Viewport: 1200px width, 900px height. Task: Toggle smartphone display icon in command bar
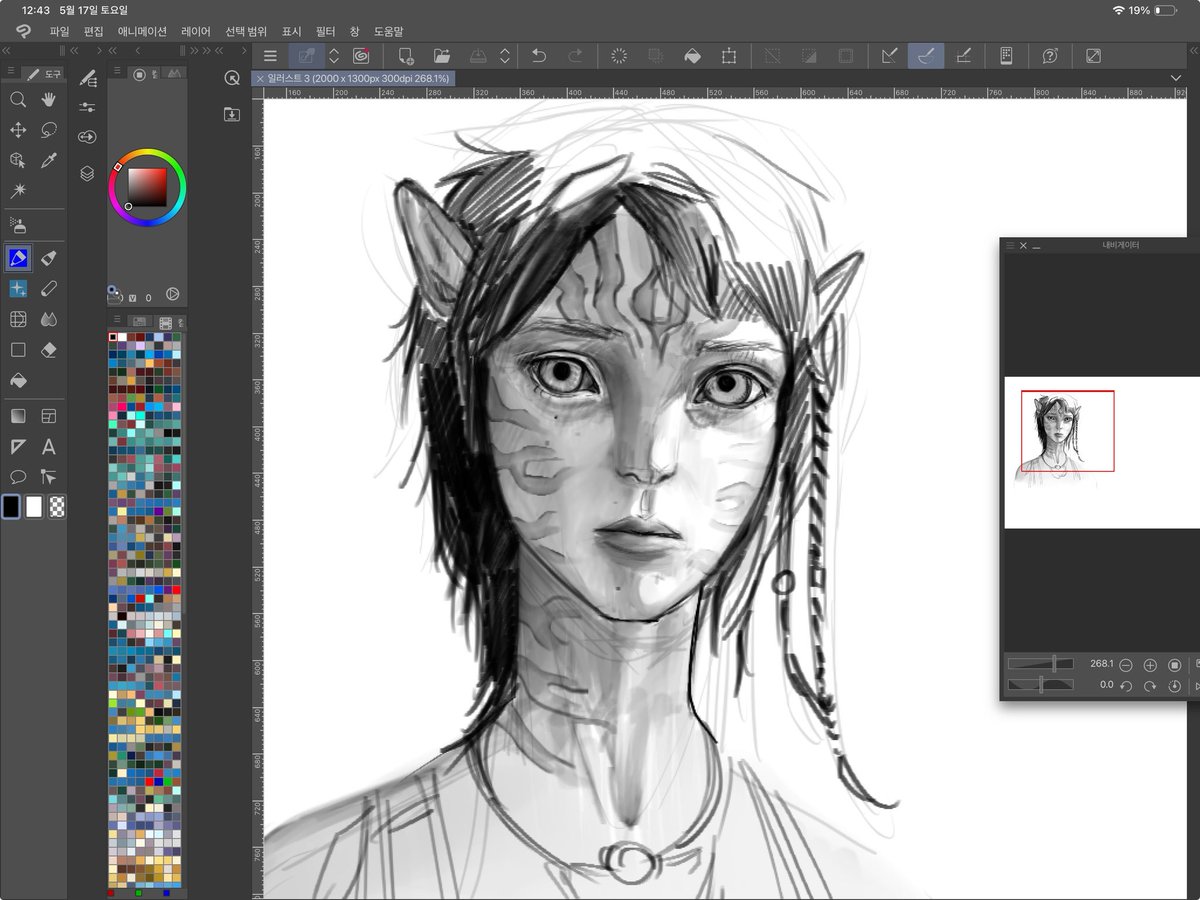coord(1007,56)
